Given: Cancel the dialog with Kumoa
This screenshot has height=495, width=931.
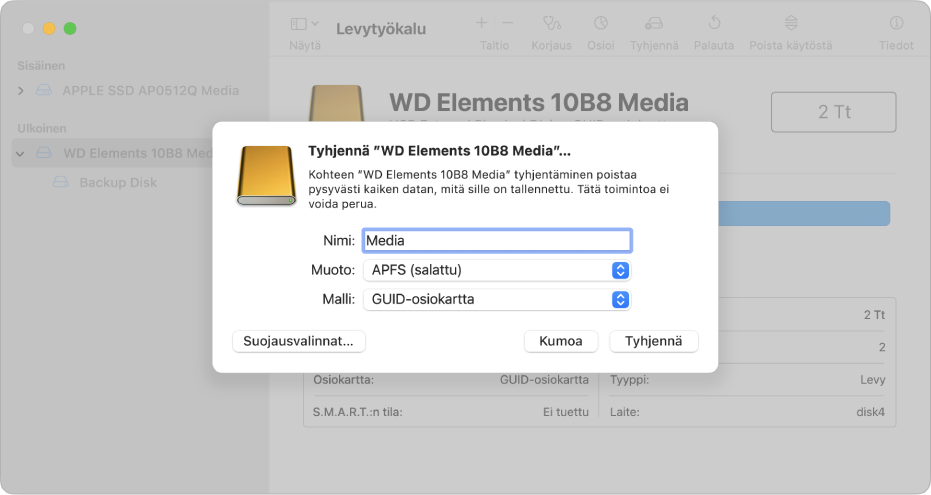Looking at the screenshot, I should (x=560, y=341).
